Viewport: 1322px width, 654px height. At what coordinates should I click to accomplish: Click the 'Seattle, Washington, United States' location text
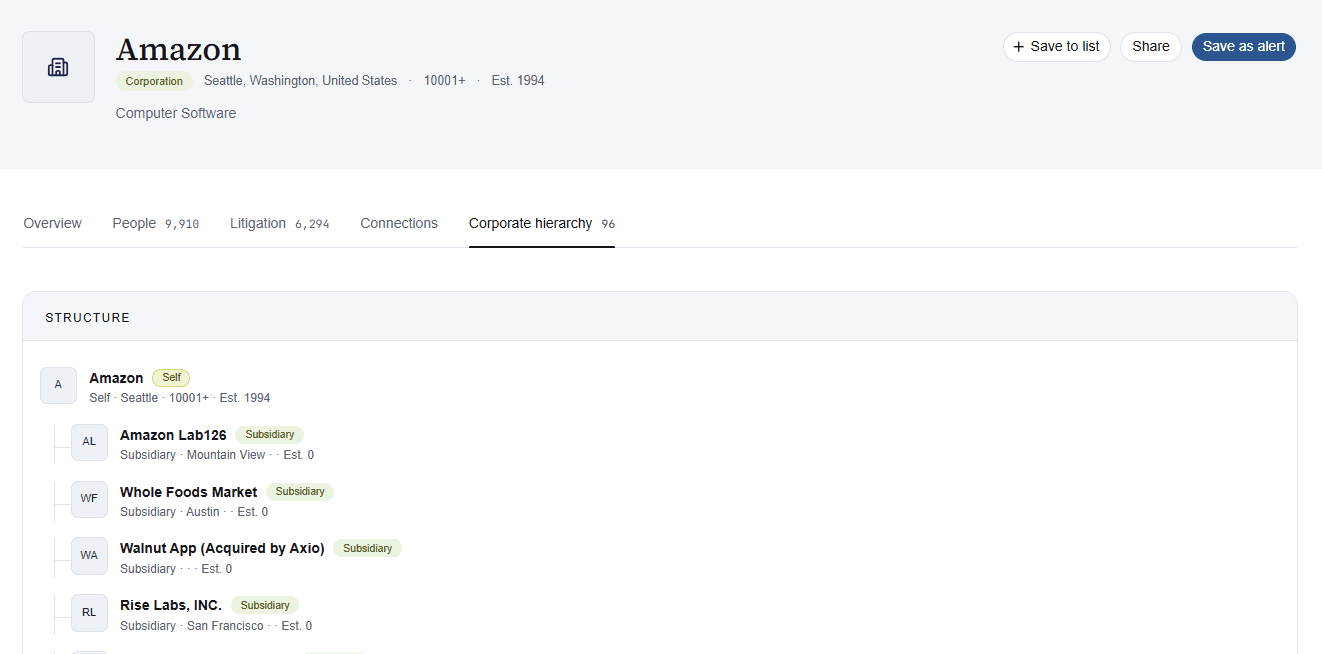pos(300,81)
